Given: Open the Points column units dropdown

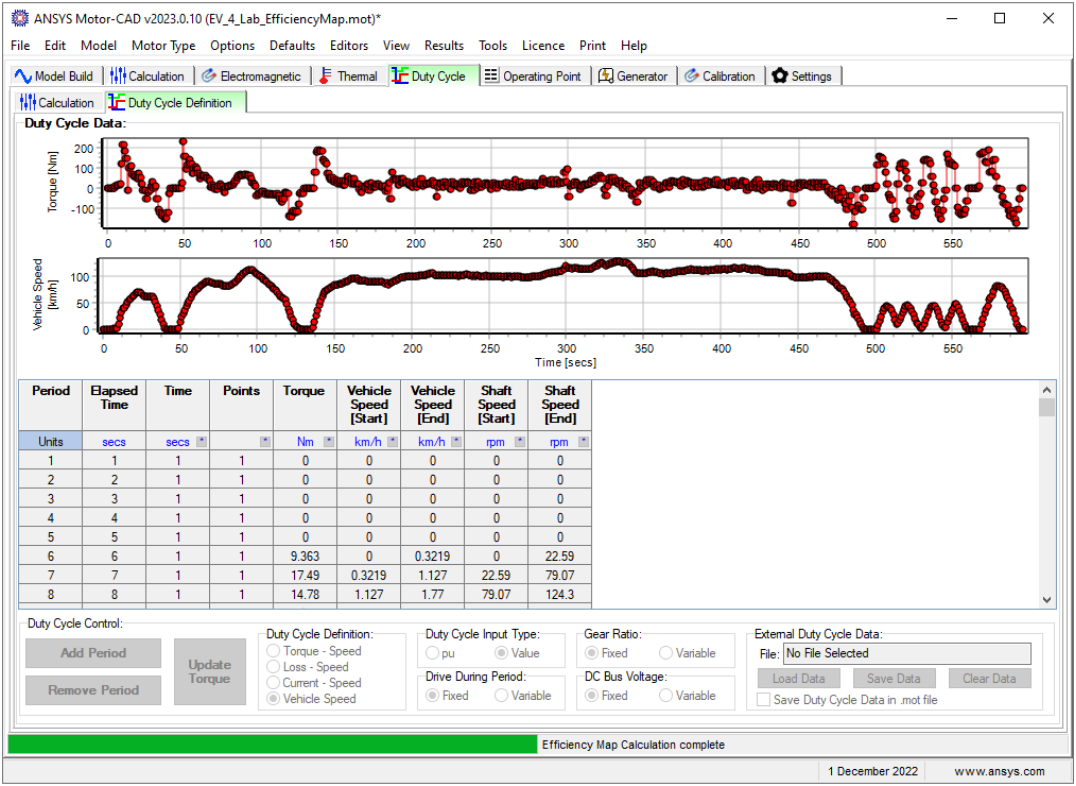Looking at the screenshot, I should coord(266,441).
